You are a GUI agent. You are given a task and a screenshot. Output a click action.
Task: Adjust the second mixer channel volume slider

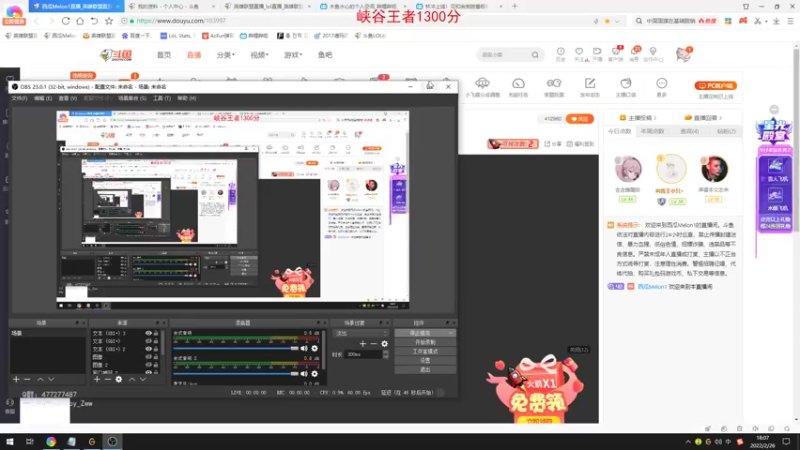tap(236, 373)
